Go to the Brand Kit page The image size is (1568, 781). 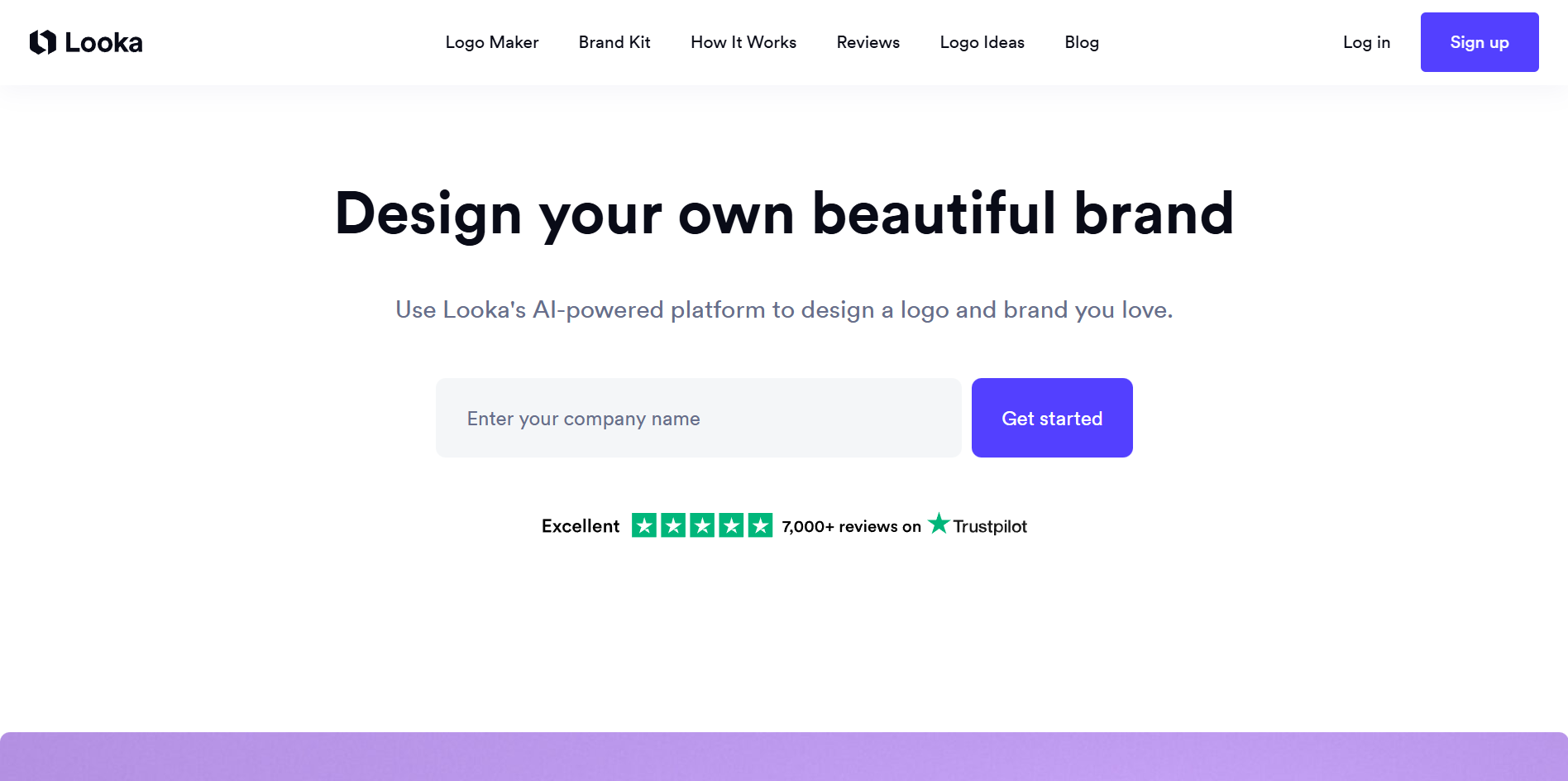pos(614,42)
